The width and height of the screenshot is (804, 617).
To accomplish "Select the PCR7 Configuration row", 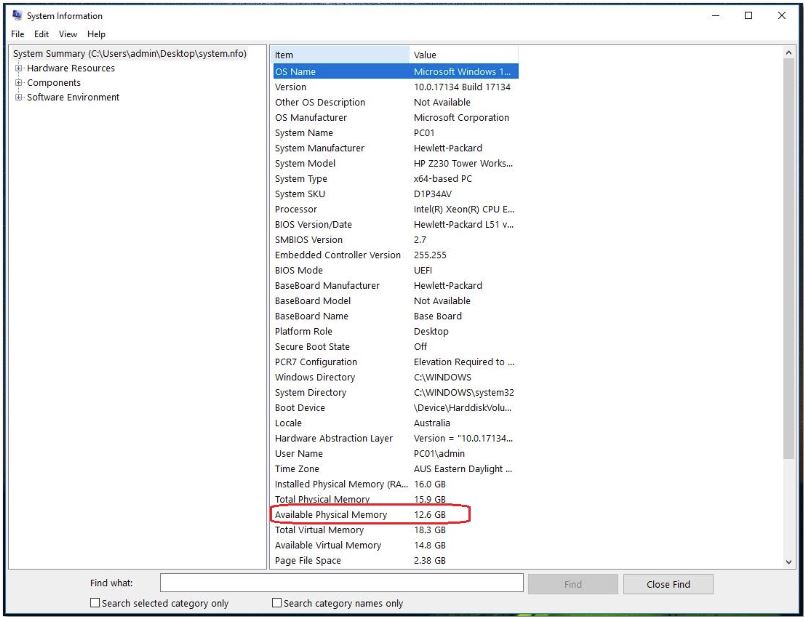I will tap(396, 362).
